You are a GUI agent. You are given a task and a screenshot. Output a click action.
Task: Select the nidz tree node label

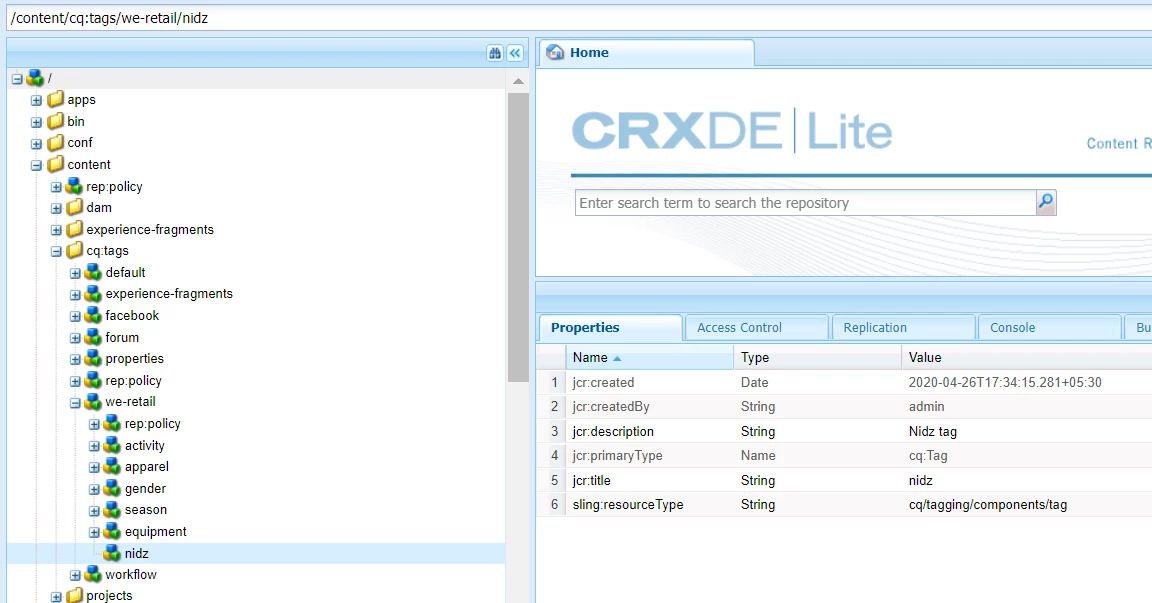point(137,554)
